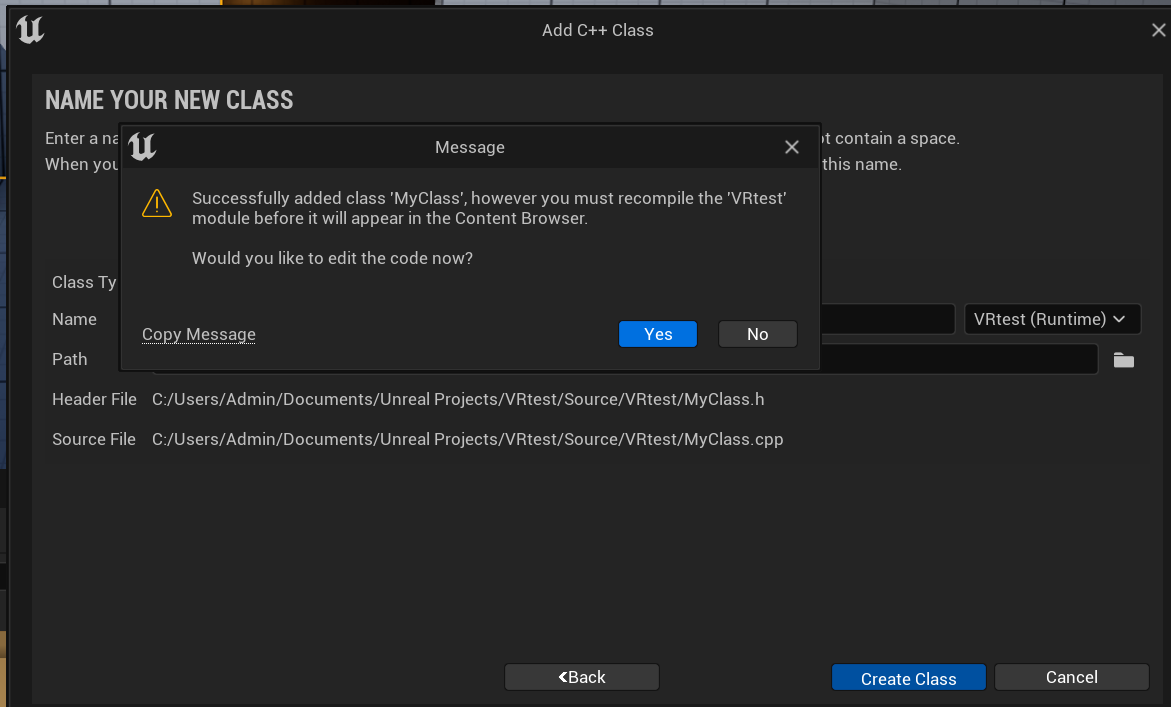Click Copy Message link
Image resolution: width=1171 pixels, height=707 pixels.
tap(199, 334)
